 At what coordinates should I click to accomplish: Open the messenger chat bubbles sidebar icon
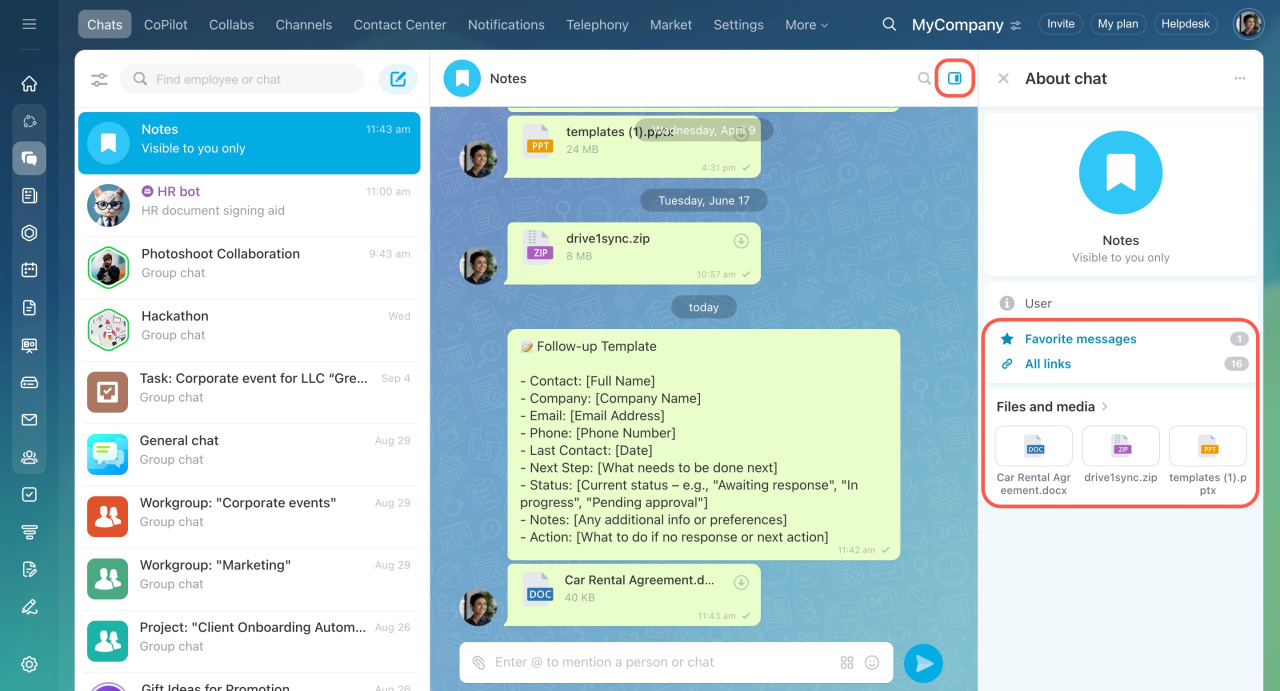point(29,158)
